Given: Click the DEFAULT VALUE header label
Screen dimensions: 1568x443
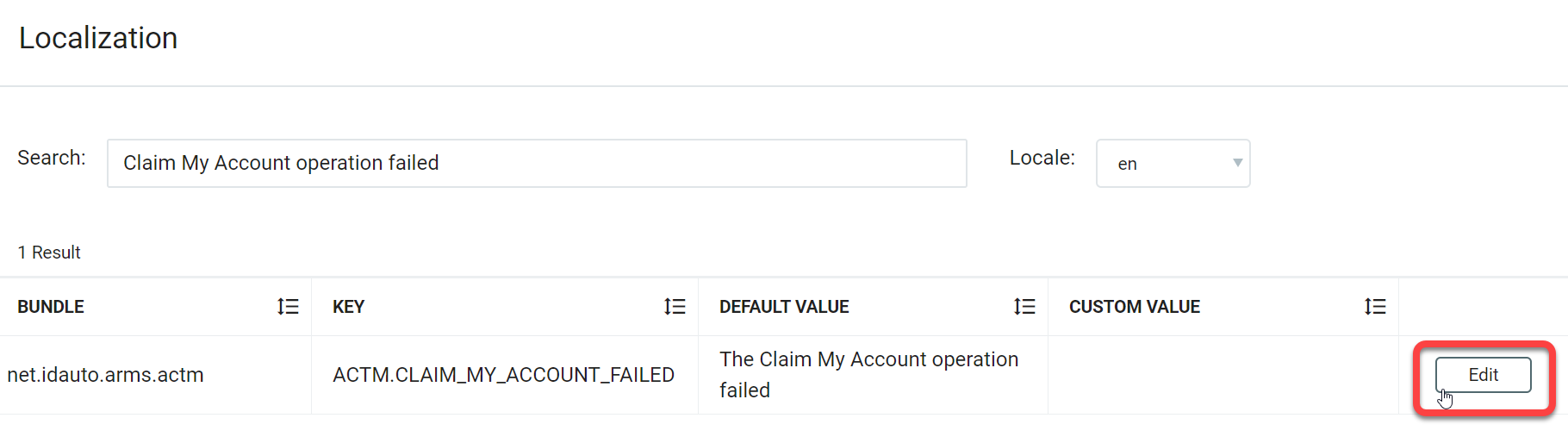Looking at the screenshot, I should tap(784, 307).
